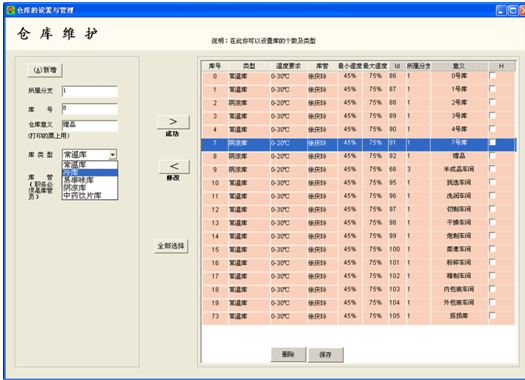Choose 阴凉库 from the dropdown list
525x380 pixels.
[90, 188]
